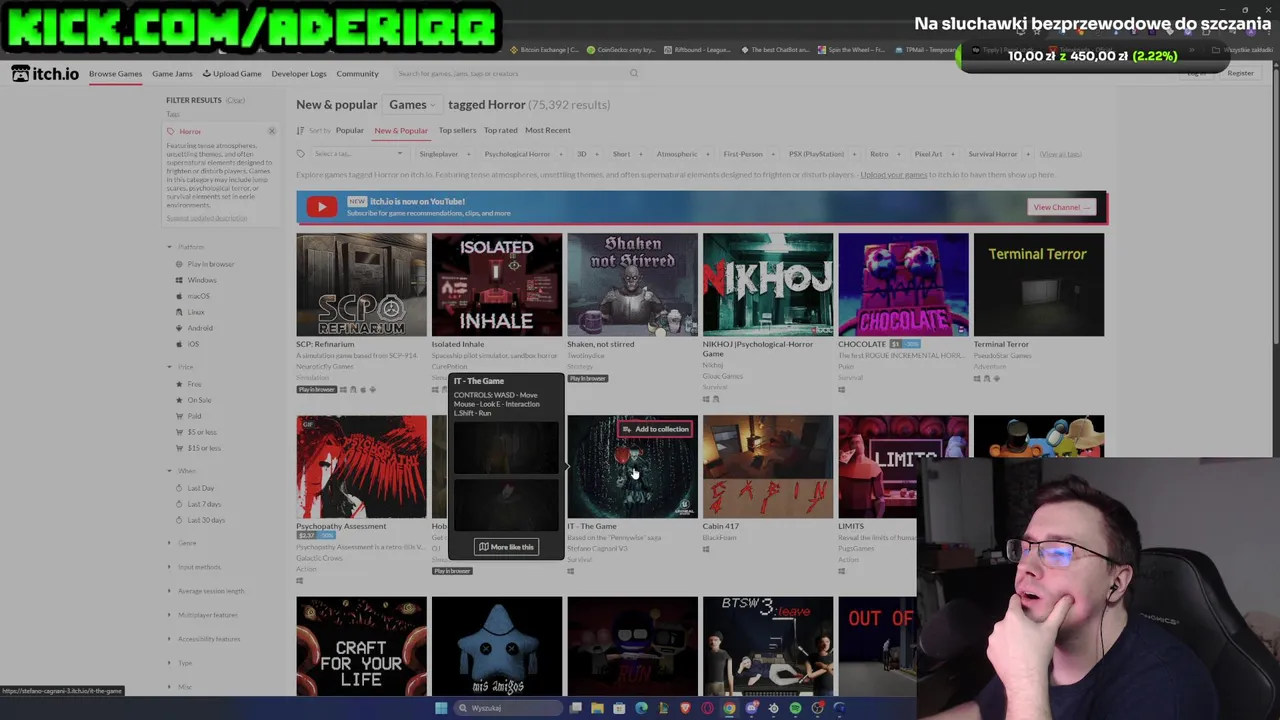The height and width of the screenshot is (720, 1280).
Task: Filter by Free price
Action: click(x=188, y=384)
